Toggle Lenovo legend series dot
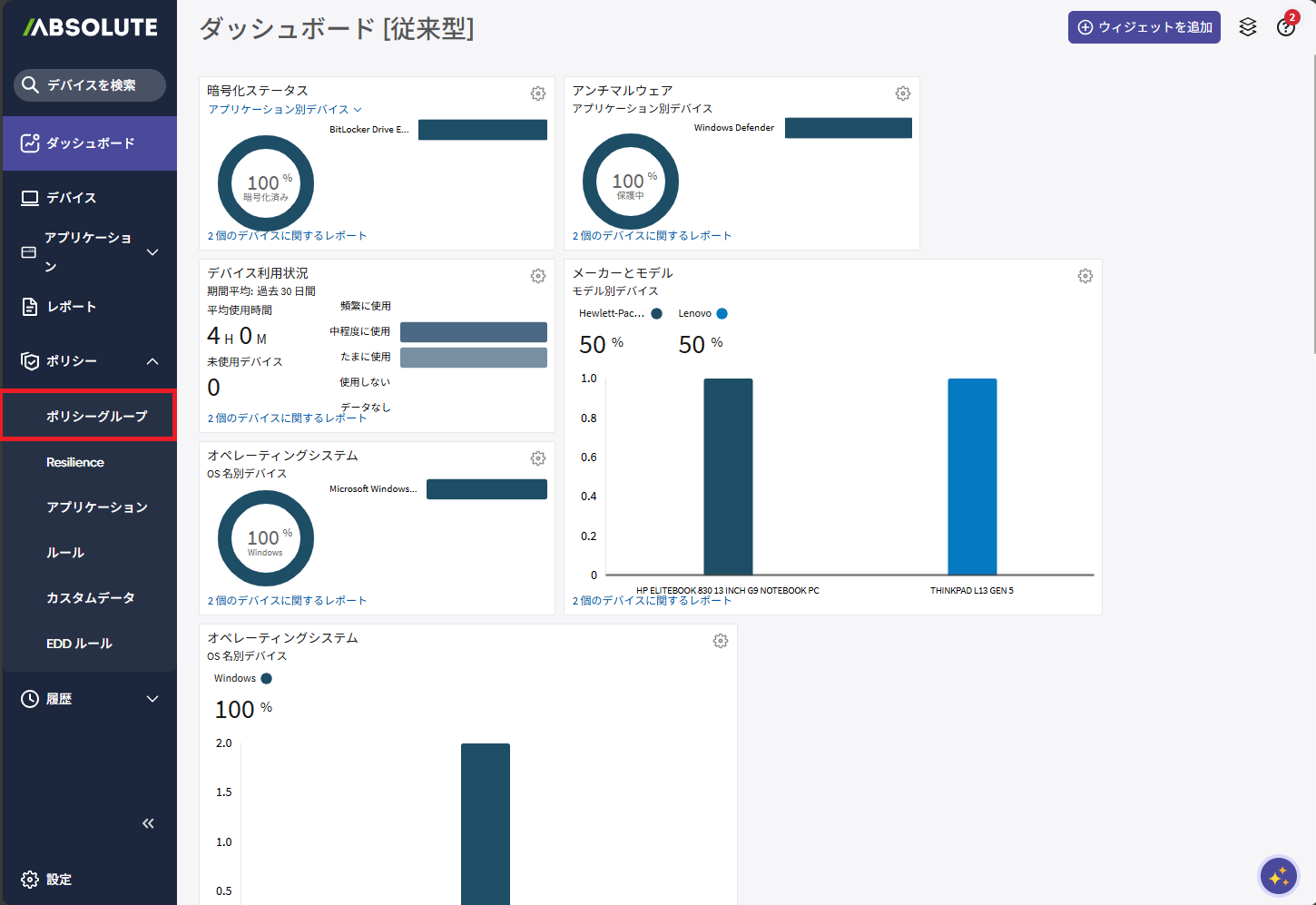Viewport: 1316px width, 905px height. [722, 314]
